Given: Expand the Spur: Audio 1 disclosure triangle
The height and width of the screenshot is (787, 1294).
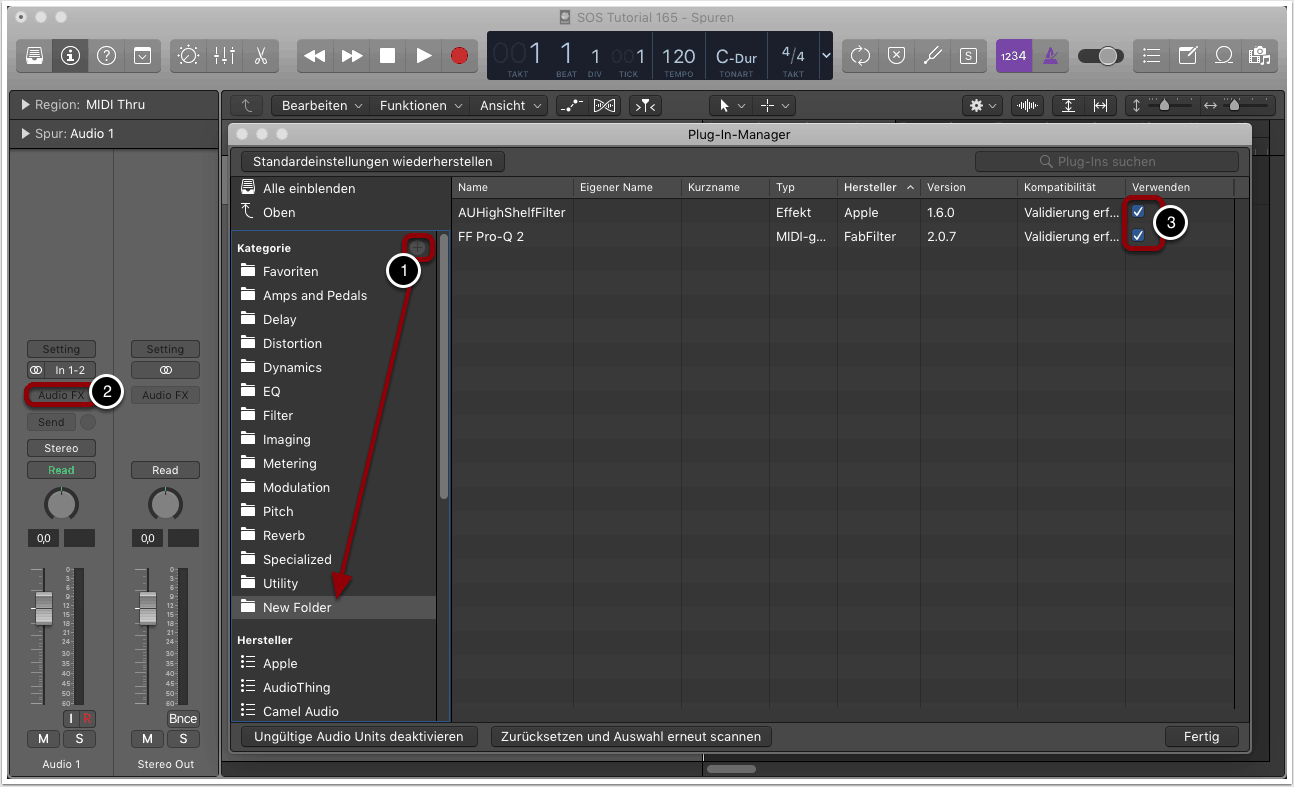Looking at the screenshot, I should pos(25,134).
